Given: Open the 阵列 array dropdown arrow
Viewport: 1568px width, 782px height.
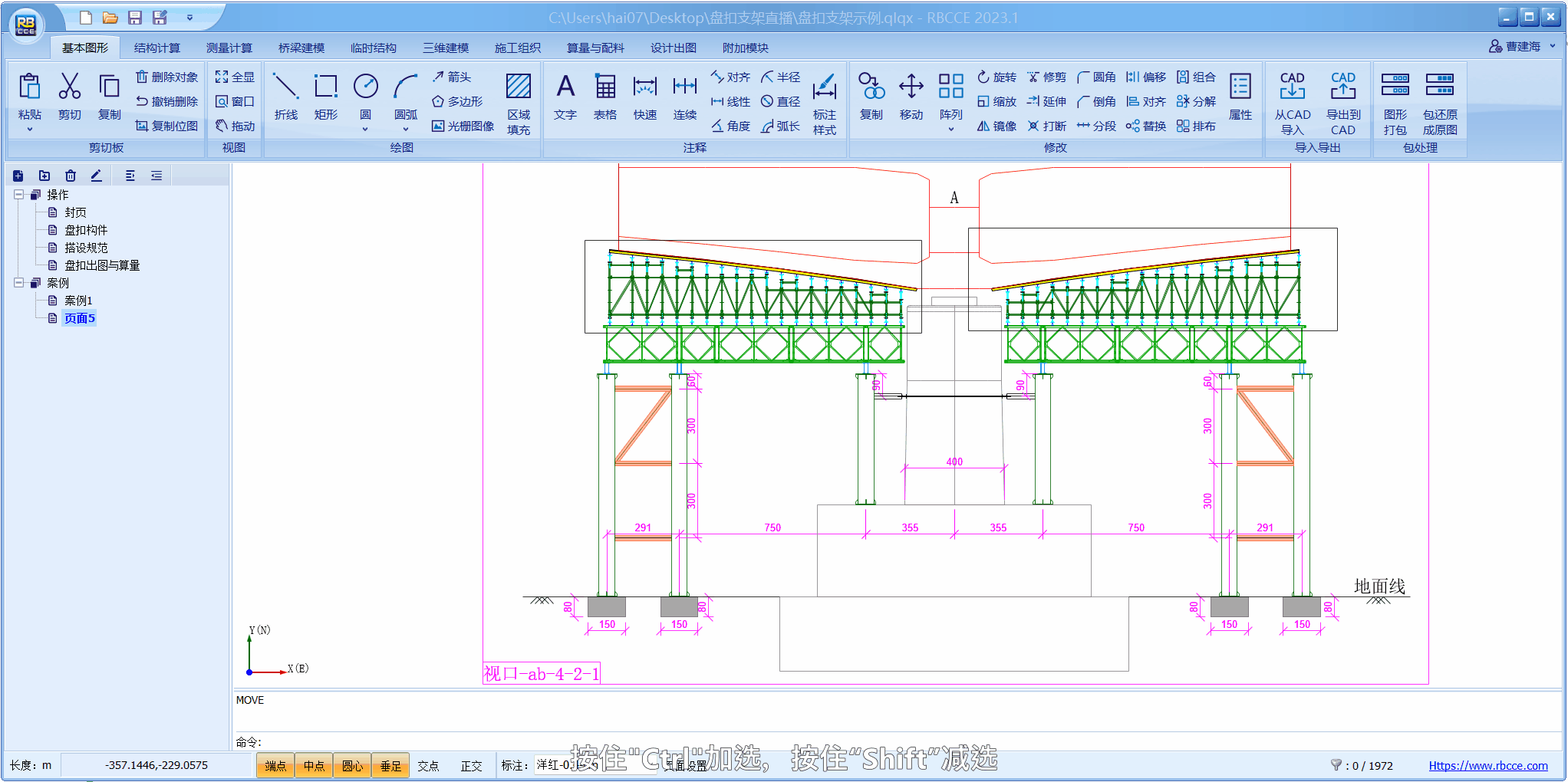Looking at the screenshot, I should [x=950, y=130].
